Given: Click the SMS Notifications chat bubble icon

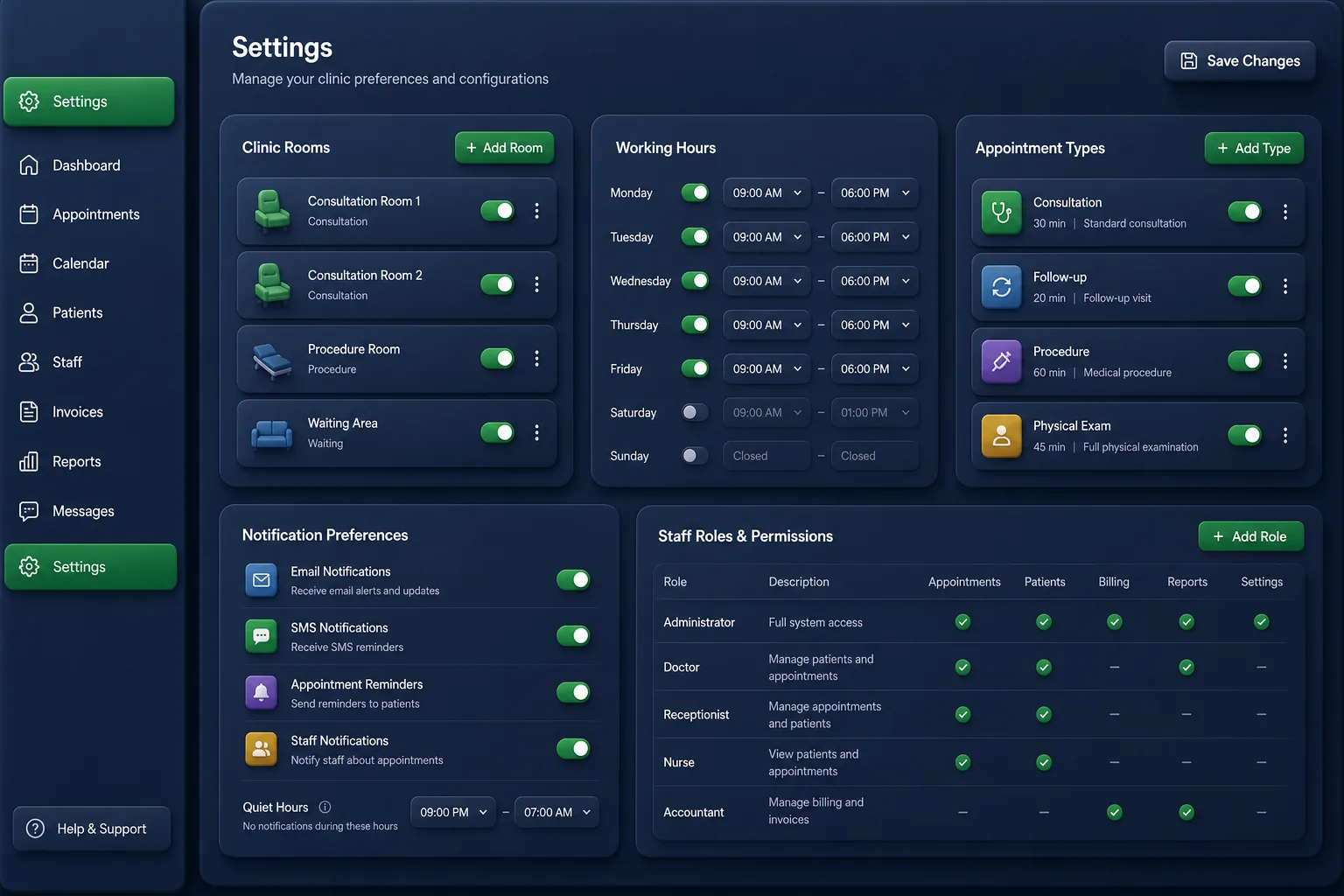Looking at the screenshot, I should click(261, 636).
